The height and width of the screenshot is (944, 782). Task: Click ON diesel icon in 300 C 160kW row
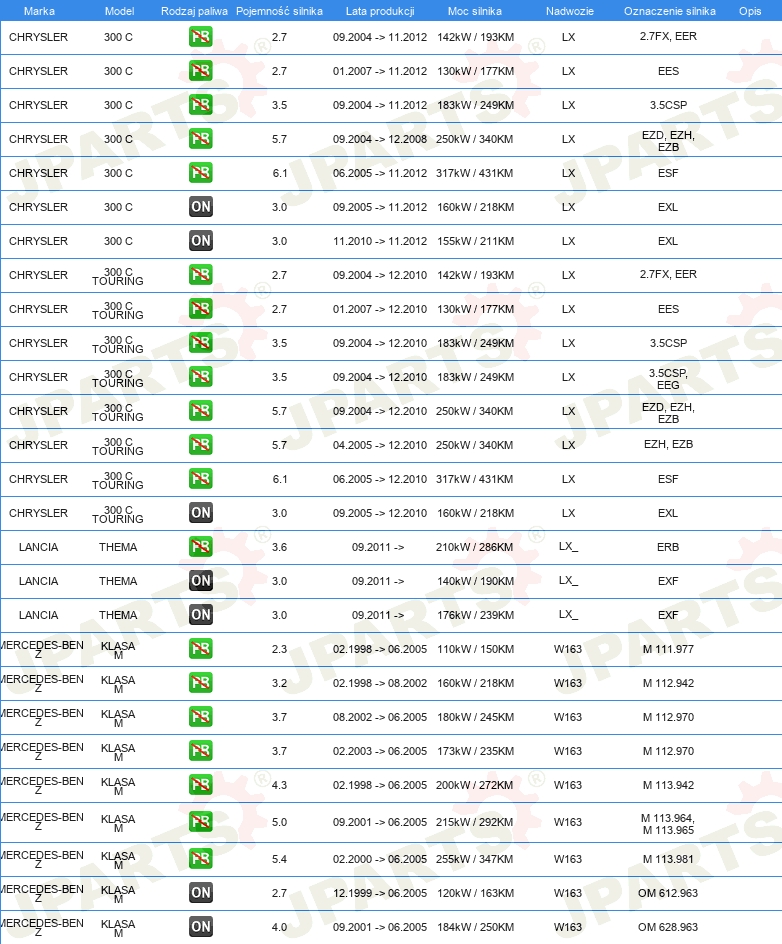point(200,207)
